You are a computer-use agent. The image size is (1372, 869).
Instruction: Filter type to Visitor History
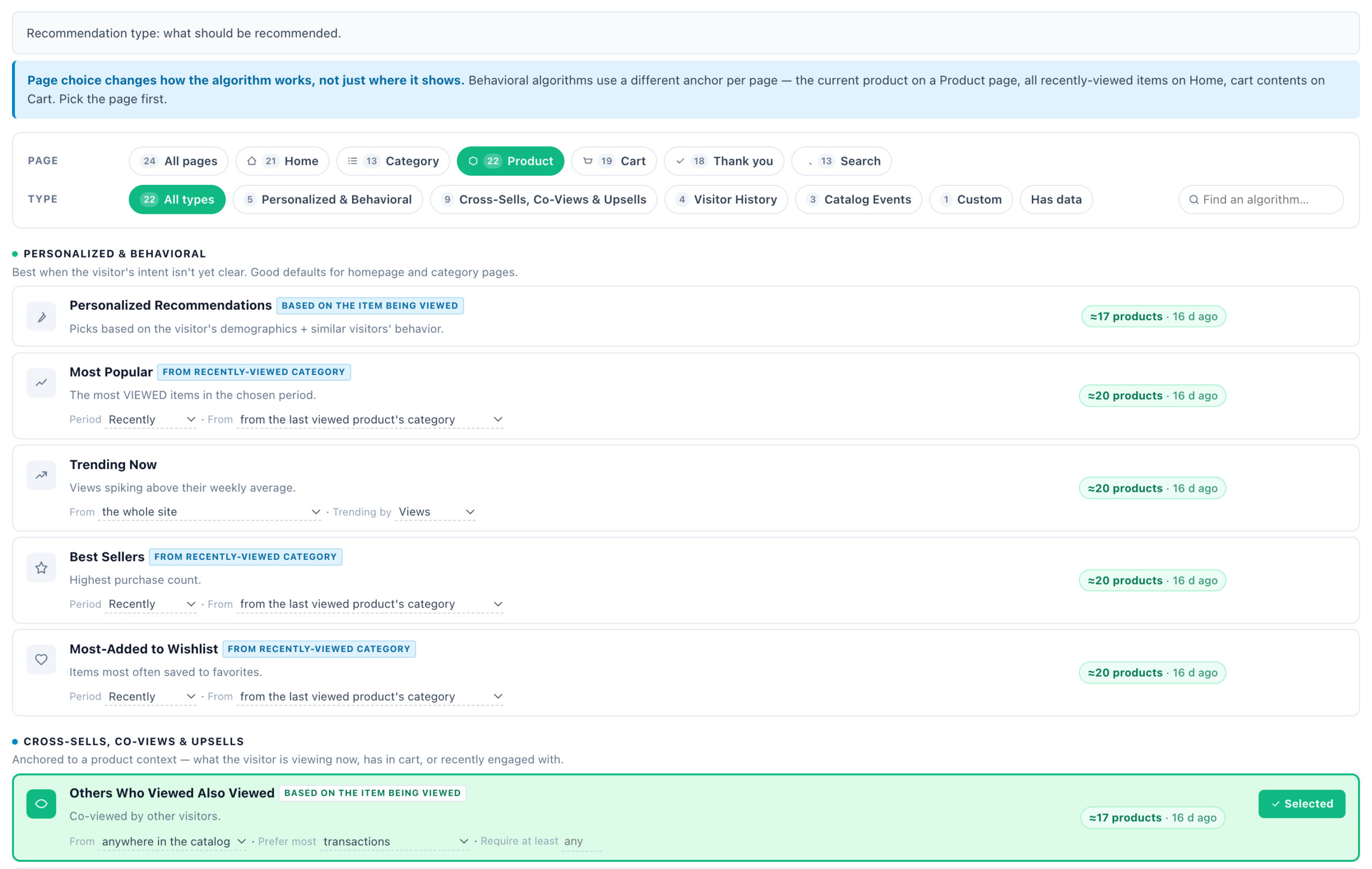pyautogui.click(x=726, y=199)
